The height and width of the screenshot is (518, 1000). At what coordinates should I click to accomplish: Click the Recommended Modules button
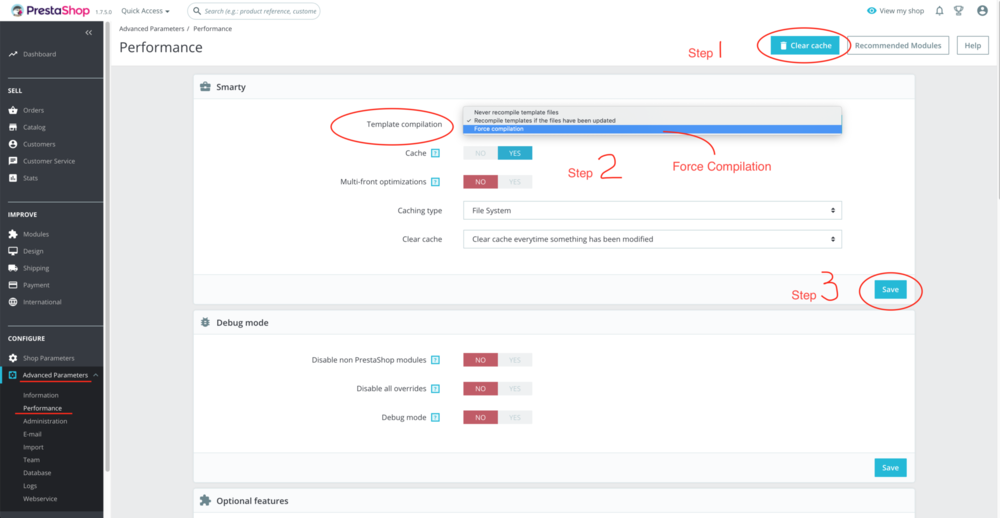898,46
